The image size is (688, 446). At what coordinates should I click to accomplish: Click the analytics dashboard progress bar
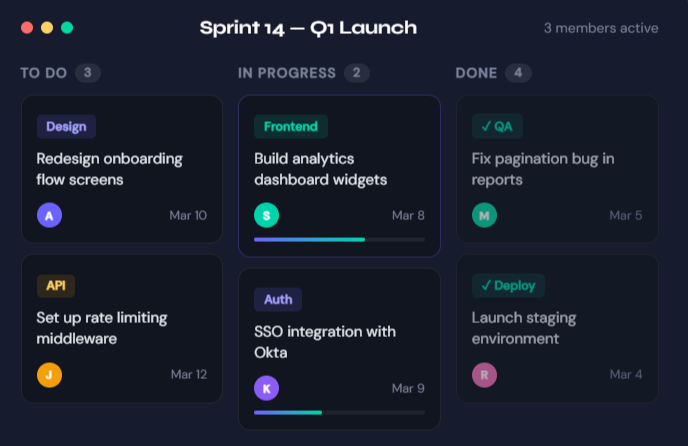[x=339, y=240]
